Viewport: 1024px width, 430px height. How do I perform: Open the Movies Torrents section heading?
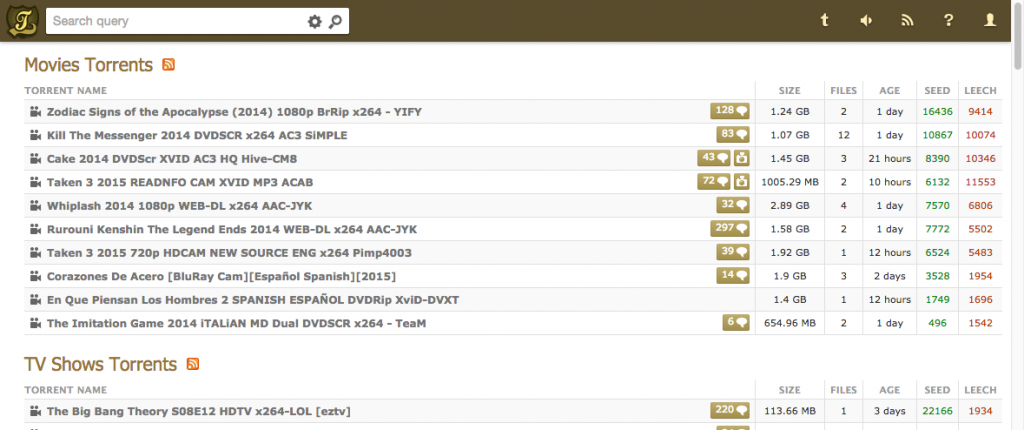(88, 65)
